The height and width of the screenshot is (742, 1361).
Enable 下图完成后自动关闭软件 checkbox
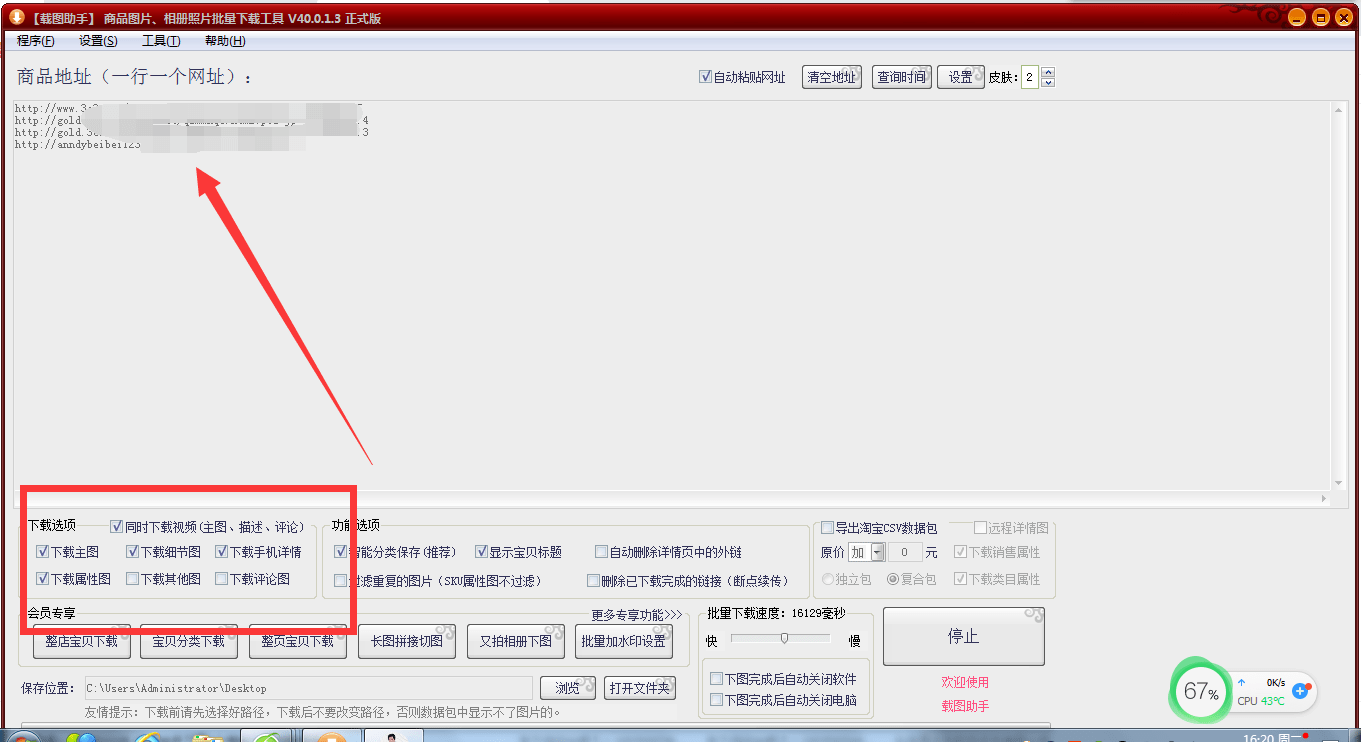(x=716, y=679)
